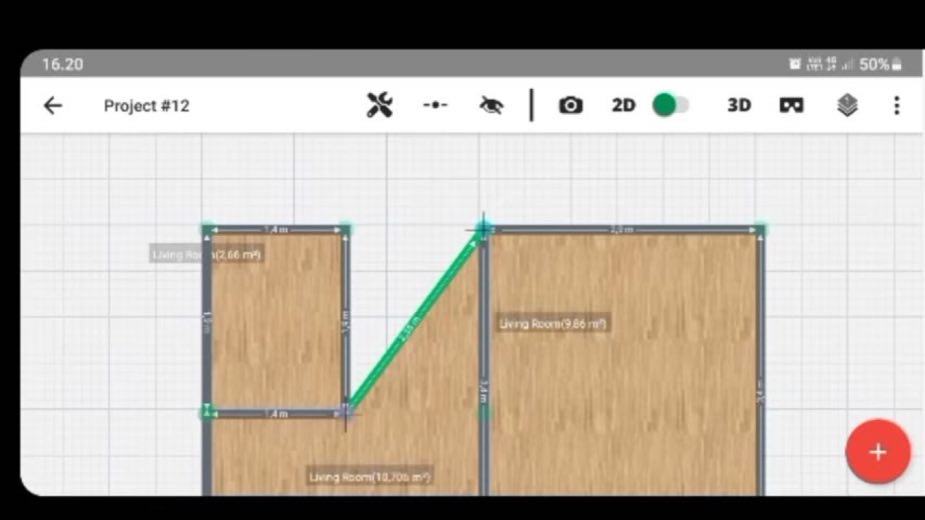Select the top corner node of diagonal wall
This screenshot has height=520, width=925.
484,228
